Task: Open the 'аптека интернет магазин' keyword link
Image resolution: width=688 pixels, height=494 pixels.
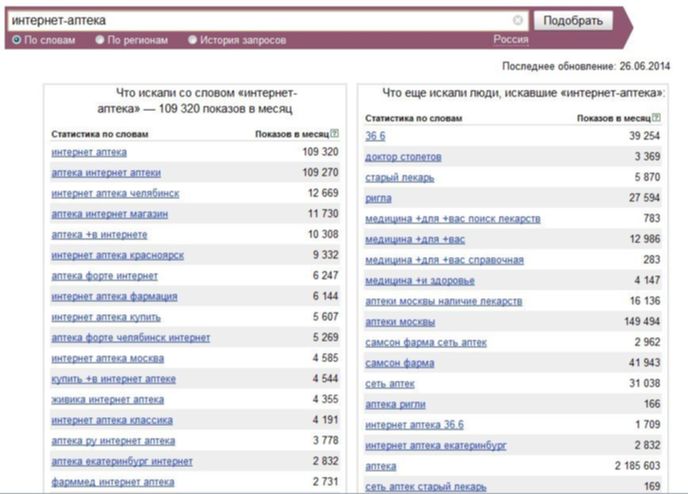Action: point(110,214)
